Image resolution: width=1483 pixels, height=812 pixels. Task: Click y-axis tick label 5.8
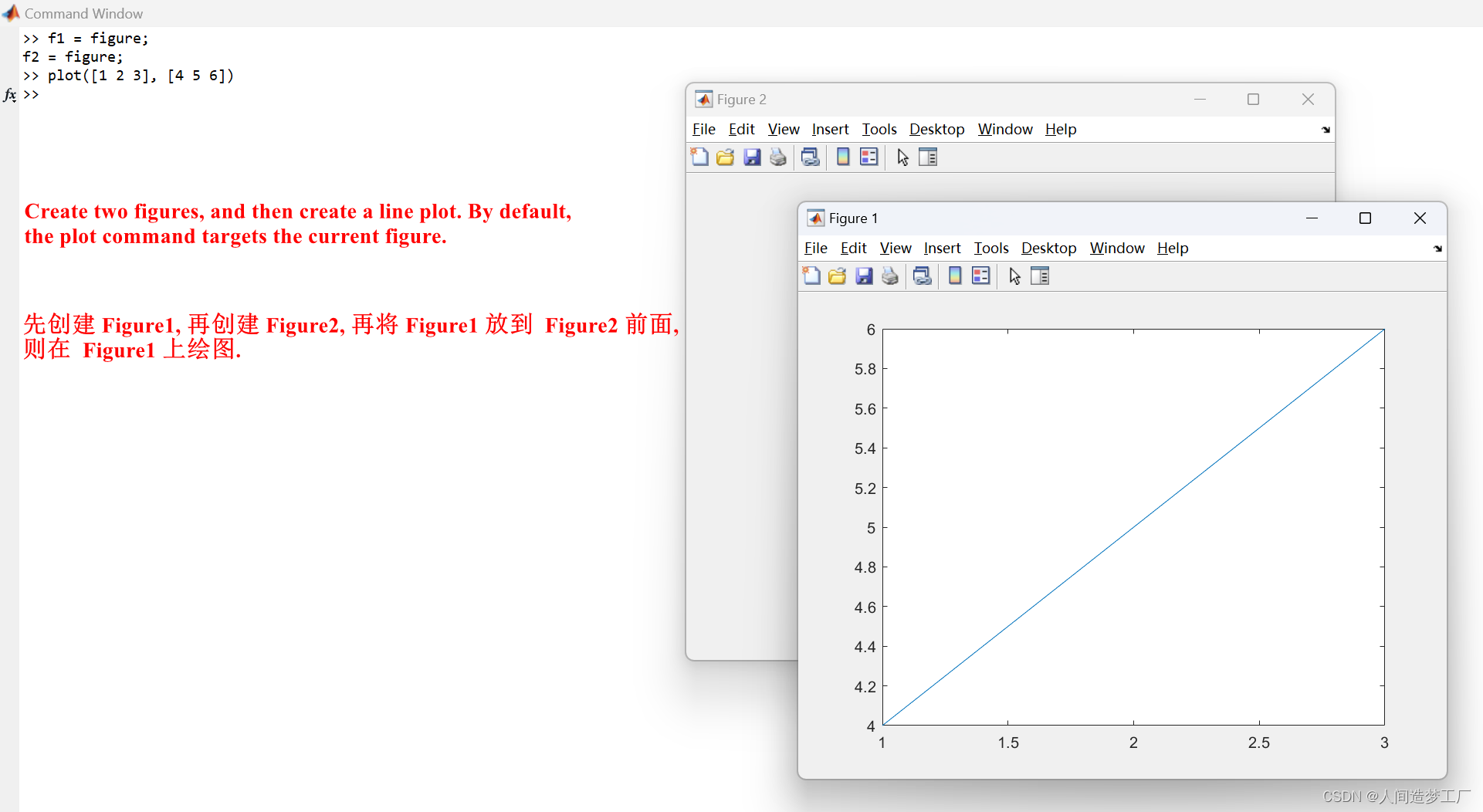(x=865, y=369)
